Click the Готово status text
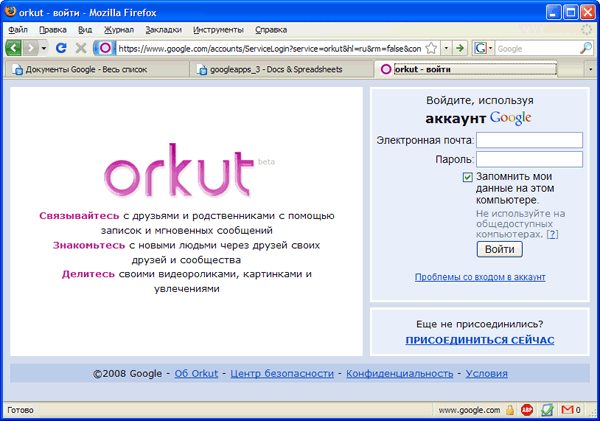Viewport: 600px width, 421px height. pyautogui.click(x=20, y=410)
